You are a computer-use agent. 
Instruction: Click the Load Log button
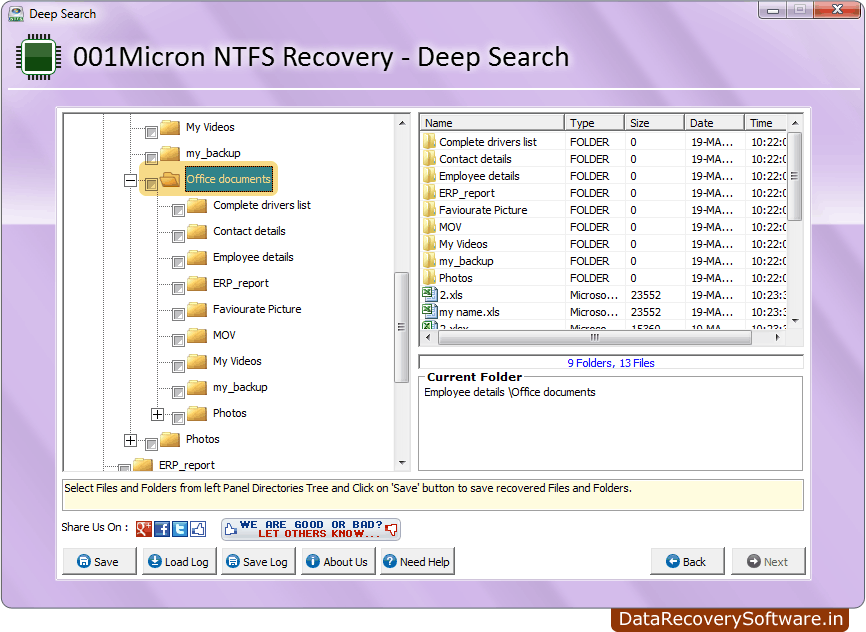[x=179, y=561]
